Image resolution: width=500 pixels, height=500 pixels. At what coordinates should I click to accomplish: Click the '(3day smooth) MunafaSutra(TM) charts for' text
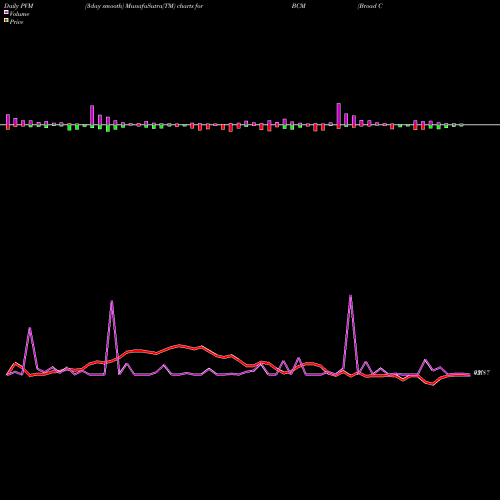coord(144,6)
